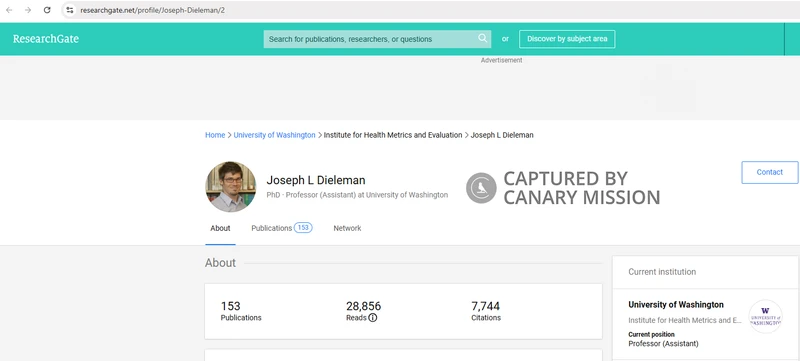Image resolution: width=800 pixels, height=361 pixels.
Task: Click University of Washington in Current institution
Action: [676, 305]
